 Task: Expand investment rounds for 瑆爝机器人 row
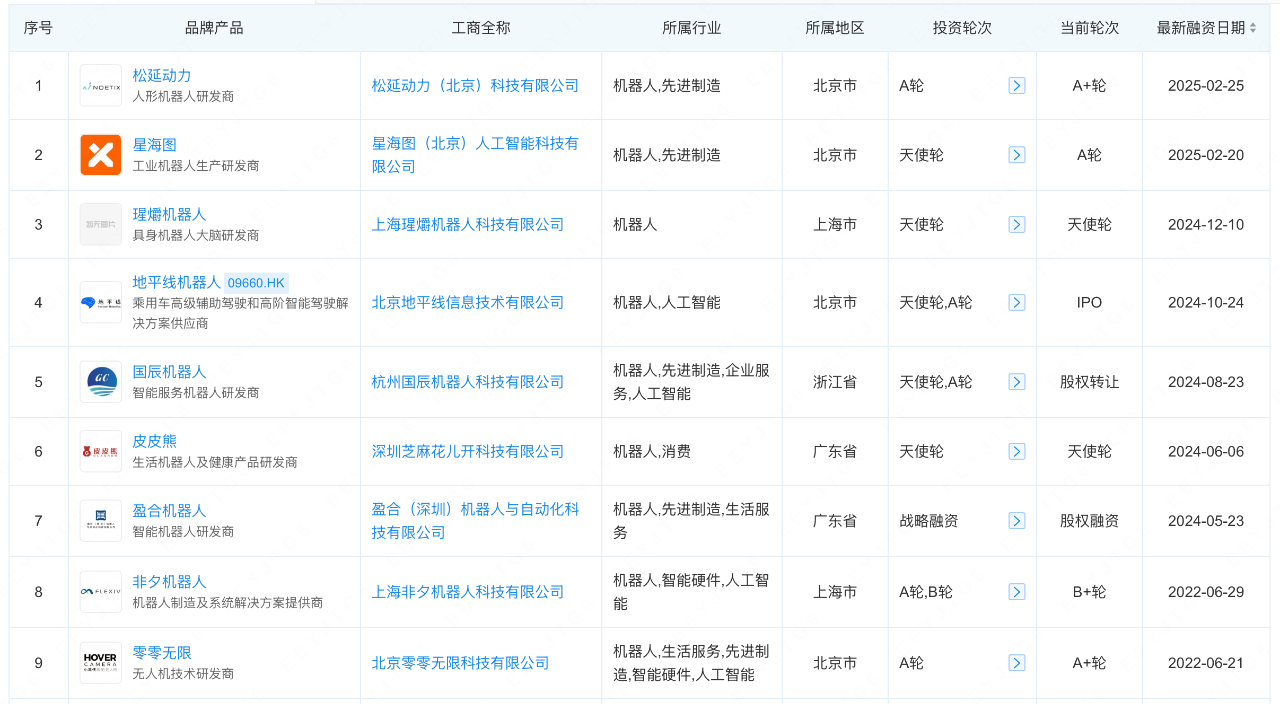pyautogui.click(x=1017, y=224)
